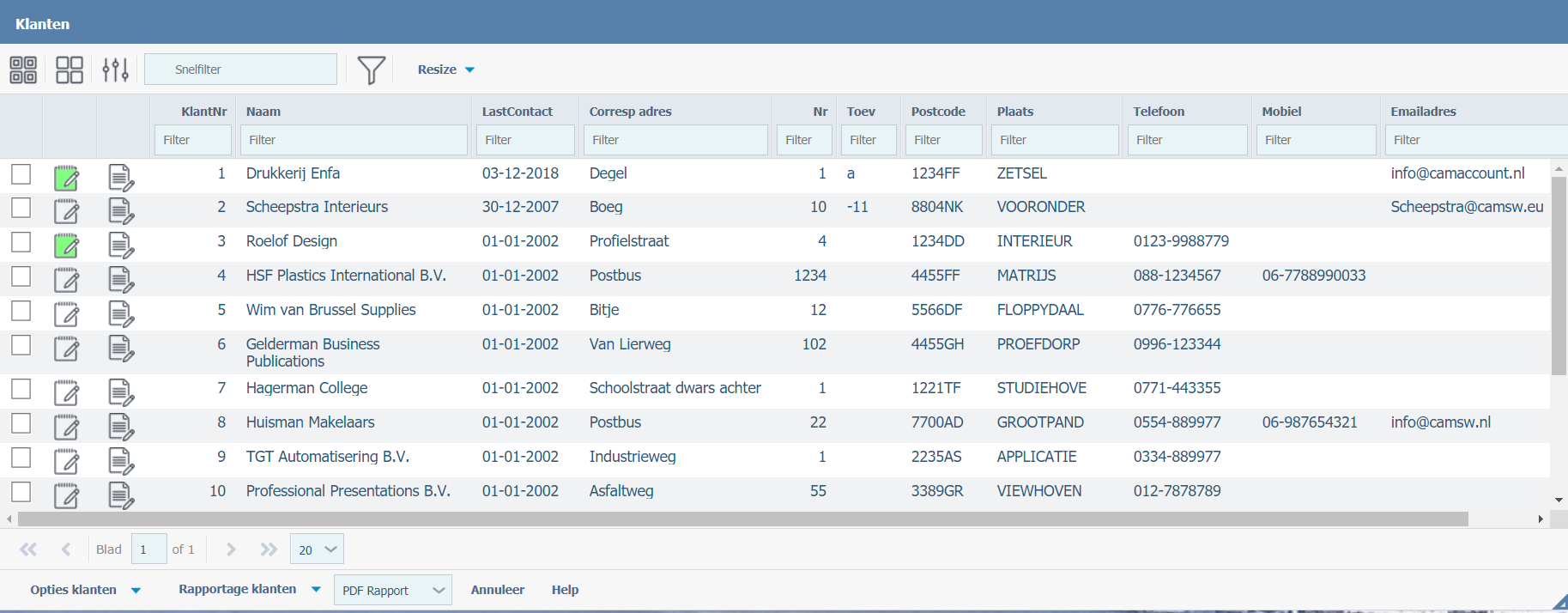Image resolution: width=1568 pixels, height=613 pixels.
Task: Tick the checkbox for Roelof Design row
Action: point(21,242)
